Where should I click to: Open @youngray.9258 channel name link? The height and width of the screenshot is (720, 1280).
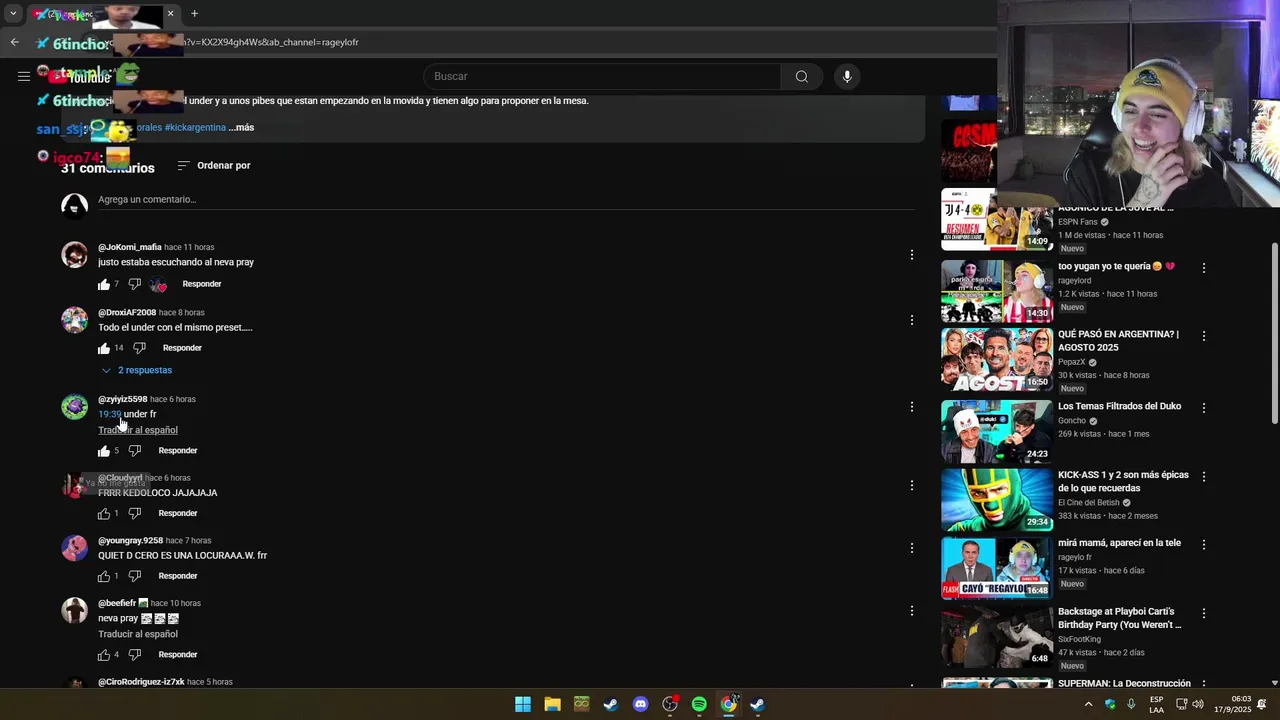tap(130, 540)
